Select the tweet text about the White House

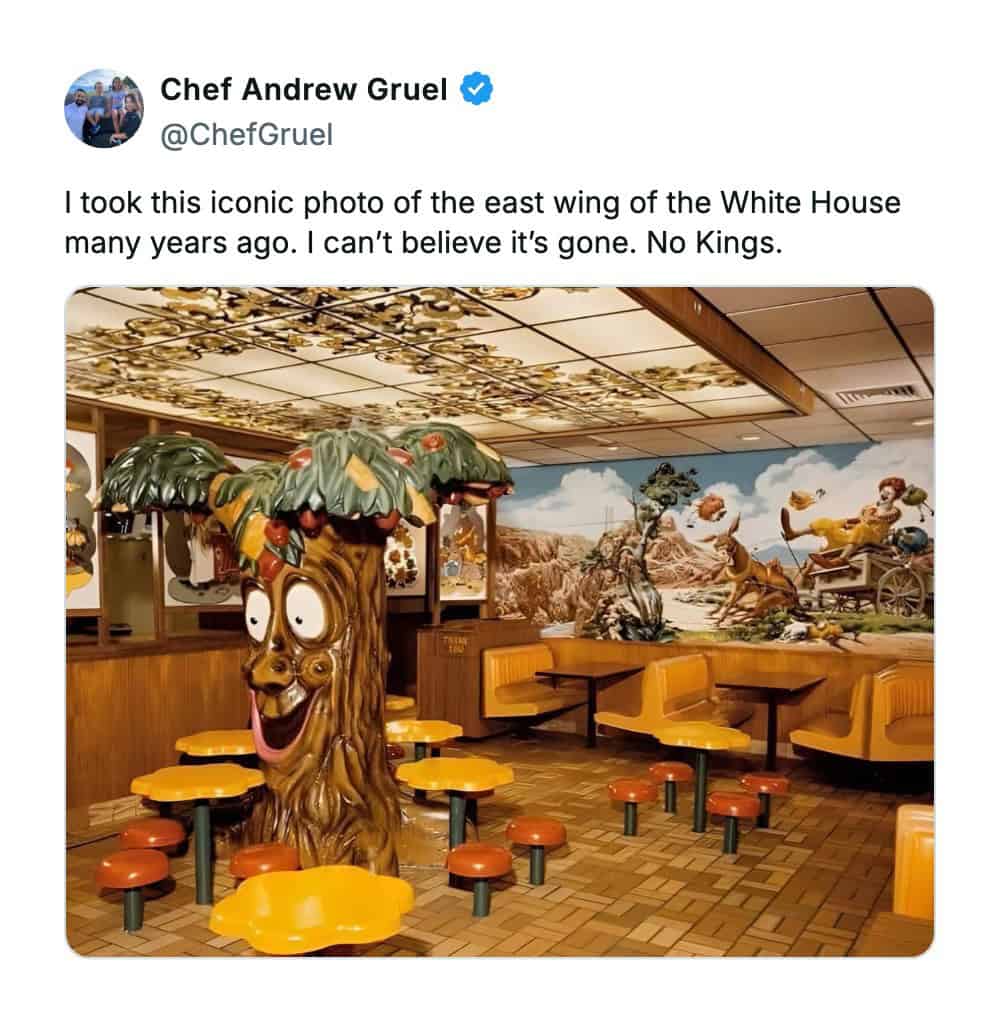(482, 222)
